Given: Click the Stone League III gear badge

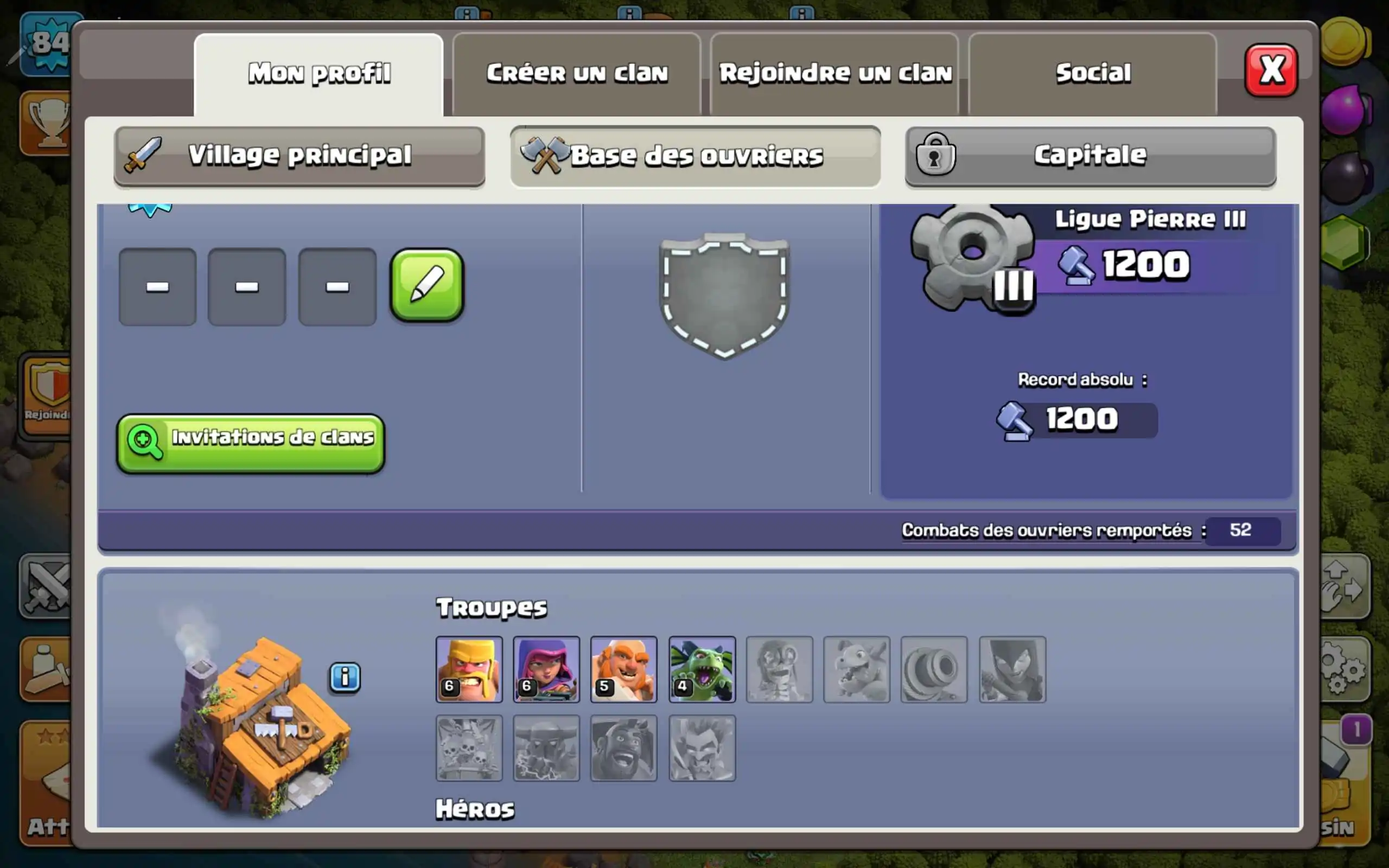Looking at the screenshot, I should [x=973, y=257].
